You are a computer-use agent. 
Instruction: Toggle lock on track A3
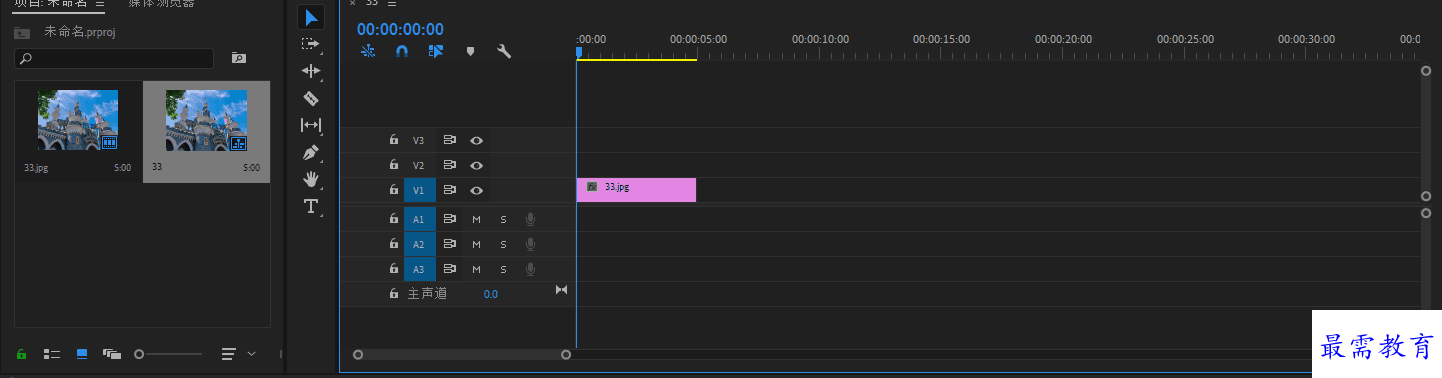point(394,268)
